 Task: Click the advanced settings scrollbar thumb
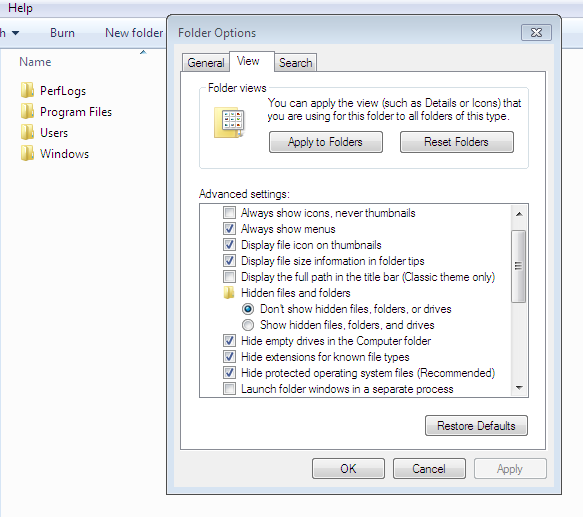click(x=518, y=266)
